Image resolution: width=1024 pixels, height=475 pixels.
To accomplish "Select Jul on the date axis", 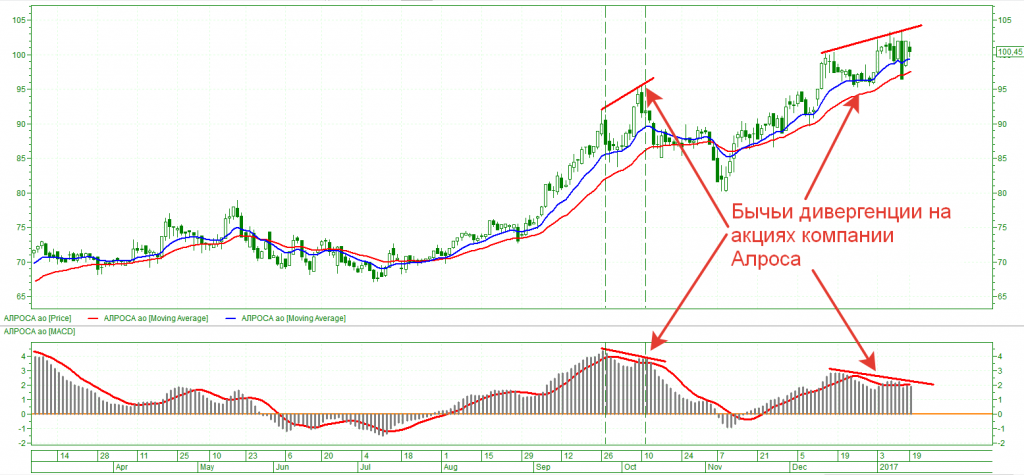I will click(365, 466).
